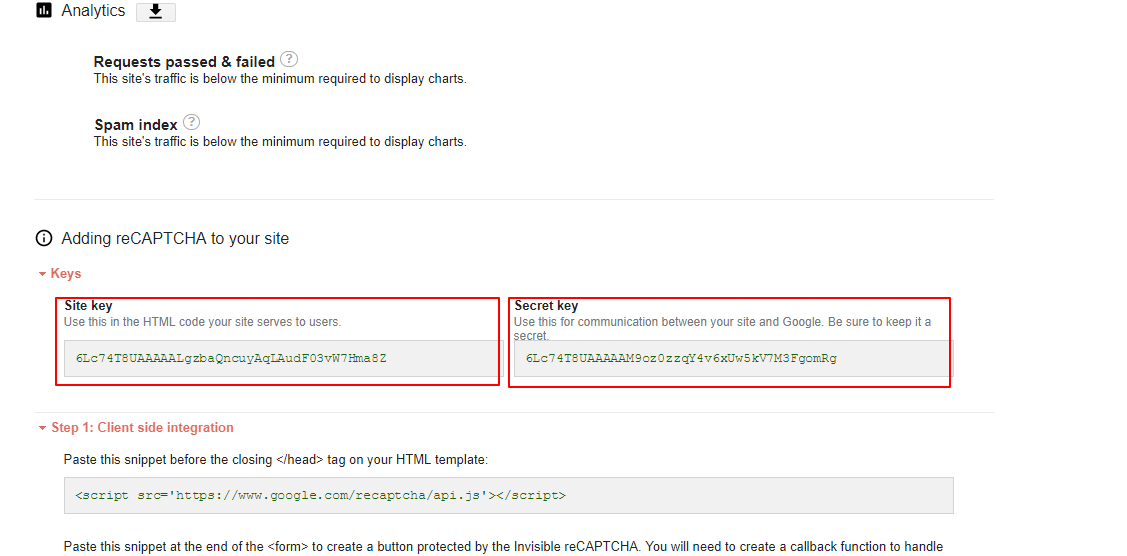Open help icon beside Spam index

(191, 121)
